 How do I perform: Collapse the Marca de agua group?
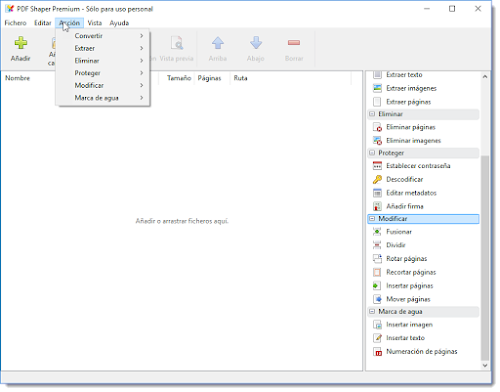click(372, 311)
